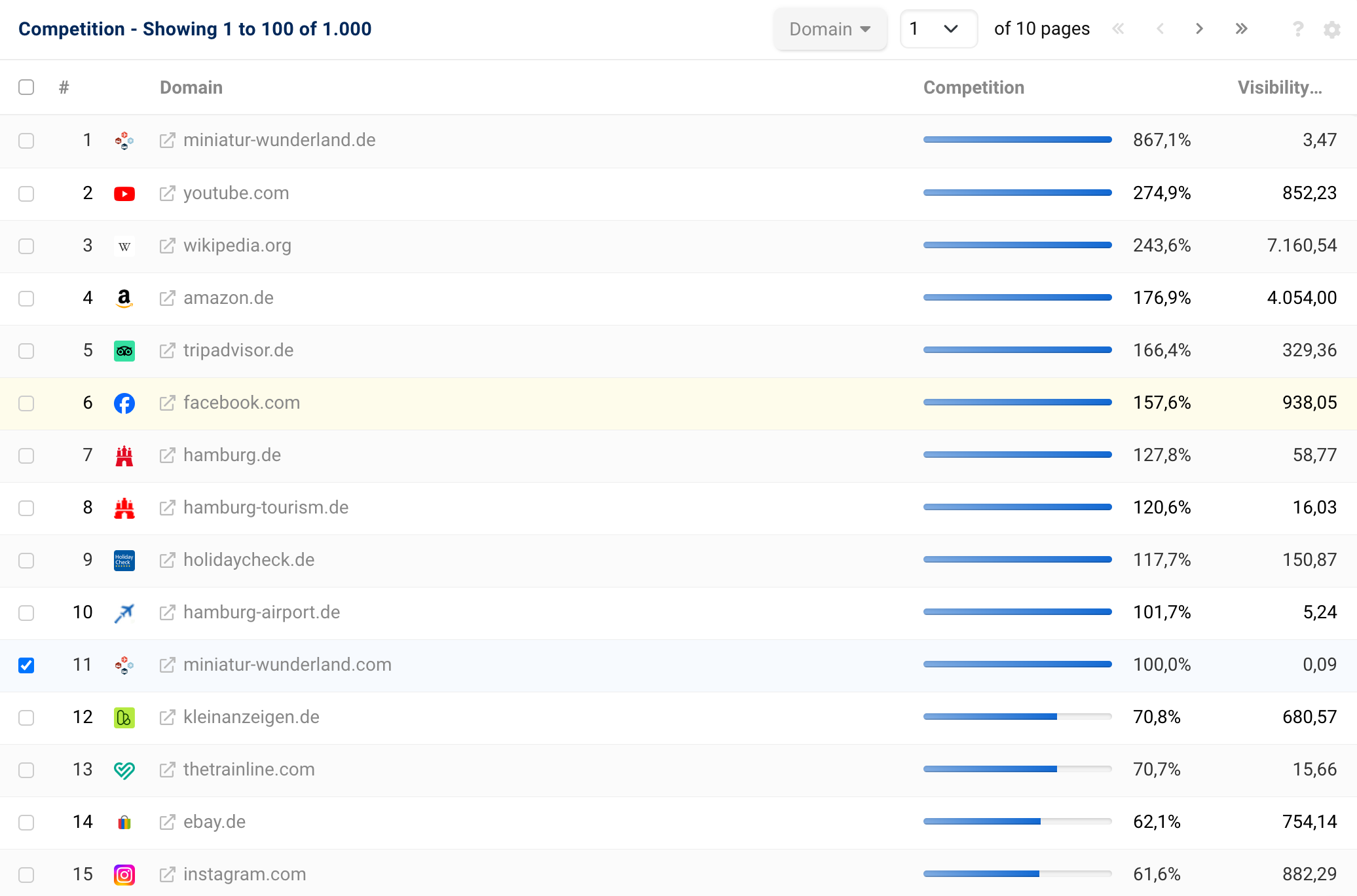Toggle checkbox for miniatur-wunderland.com row
This screenshot has width=1357, height=896.
click(27, 664)
